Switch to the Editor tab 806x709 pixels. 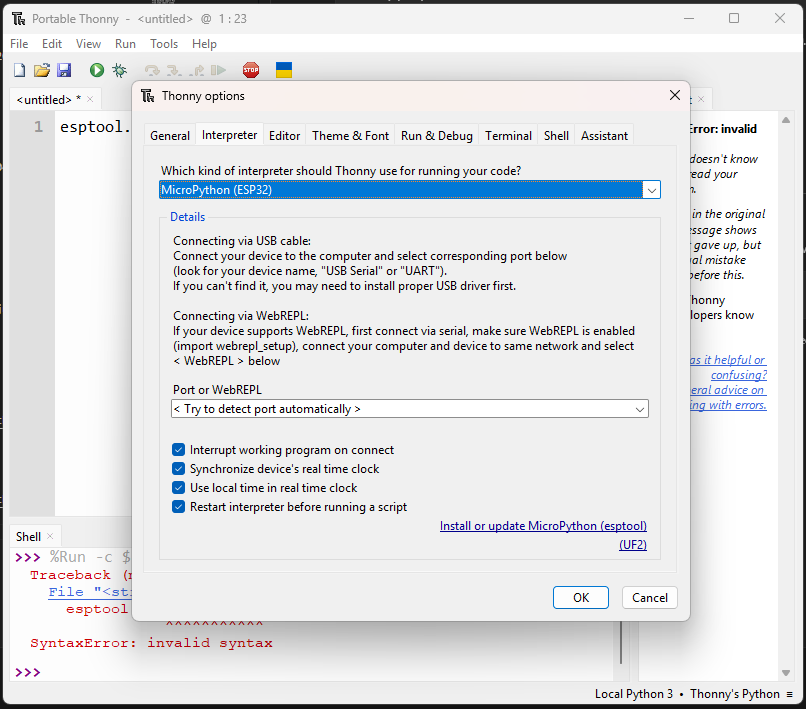click(284, 136)
